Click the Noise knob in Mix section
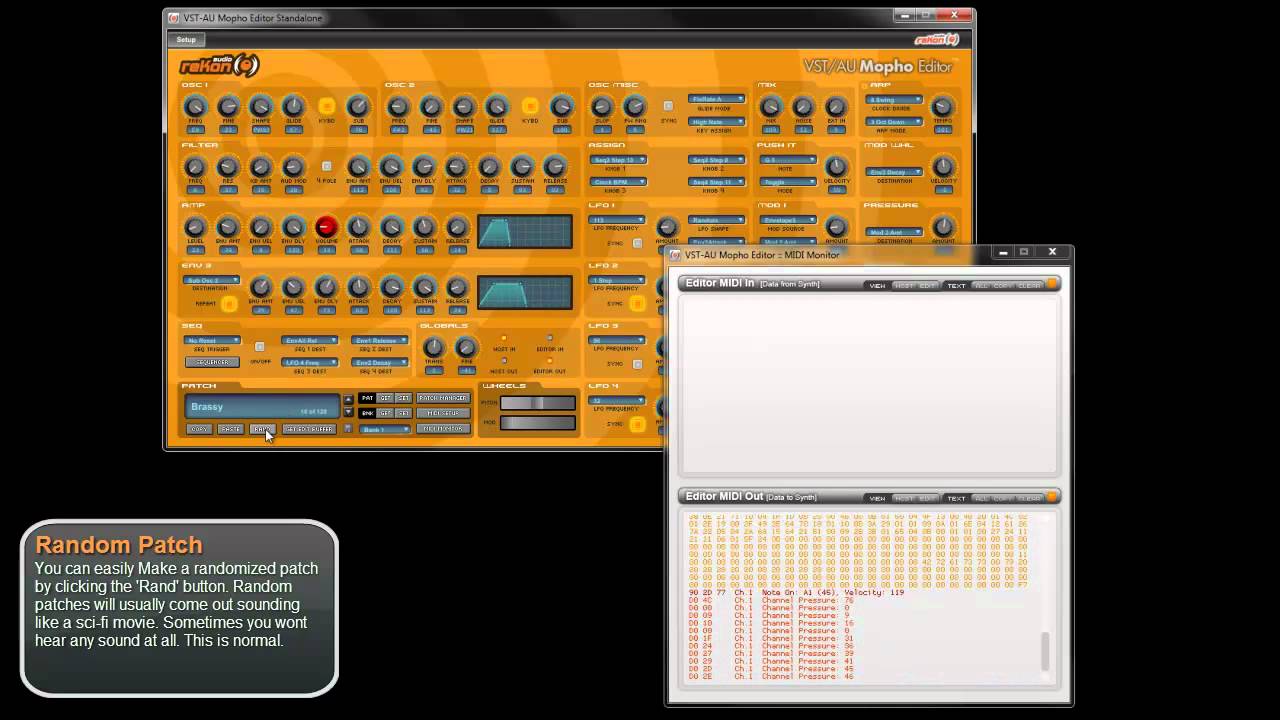Viewport: 1280px width, 720px height. click(803, 107)
